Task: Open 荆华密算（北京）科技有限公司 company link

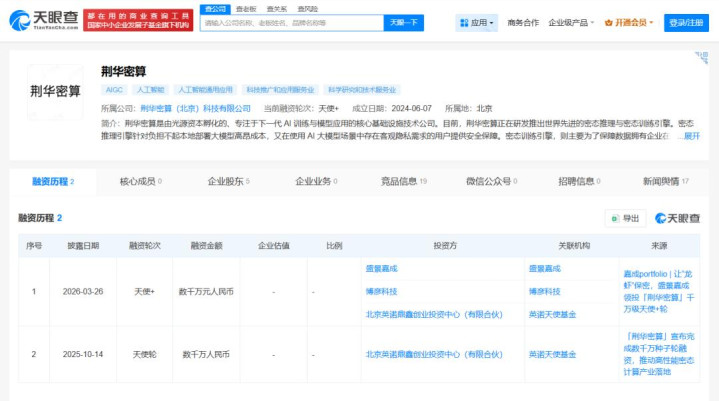Action: coord(195,107)
